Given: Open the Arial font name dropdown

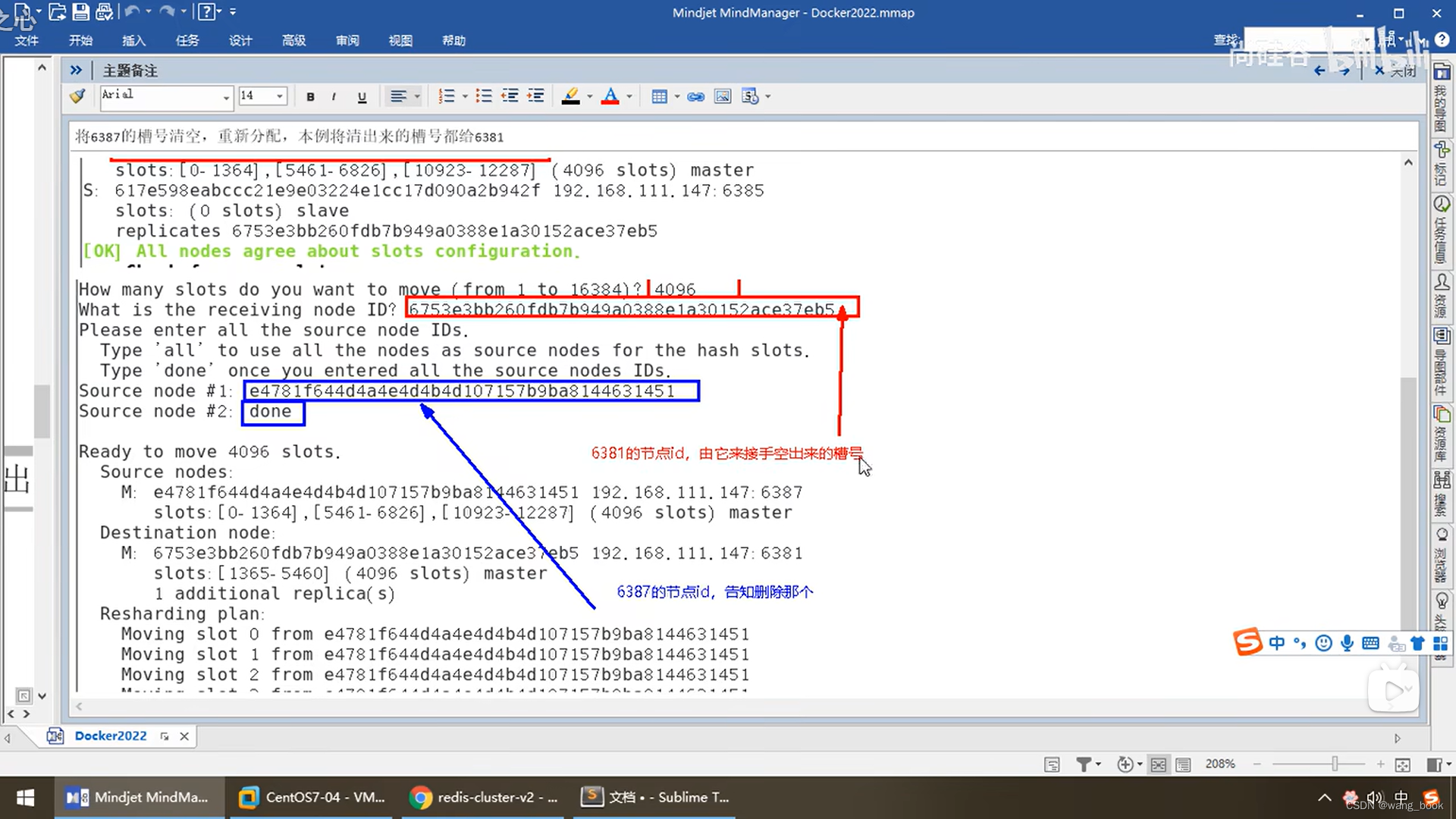Looking at the screenshot, I should tap(226, 97).
